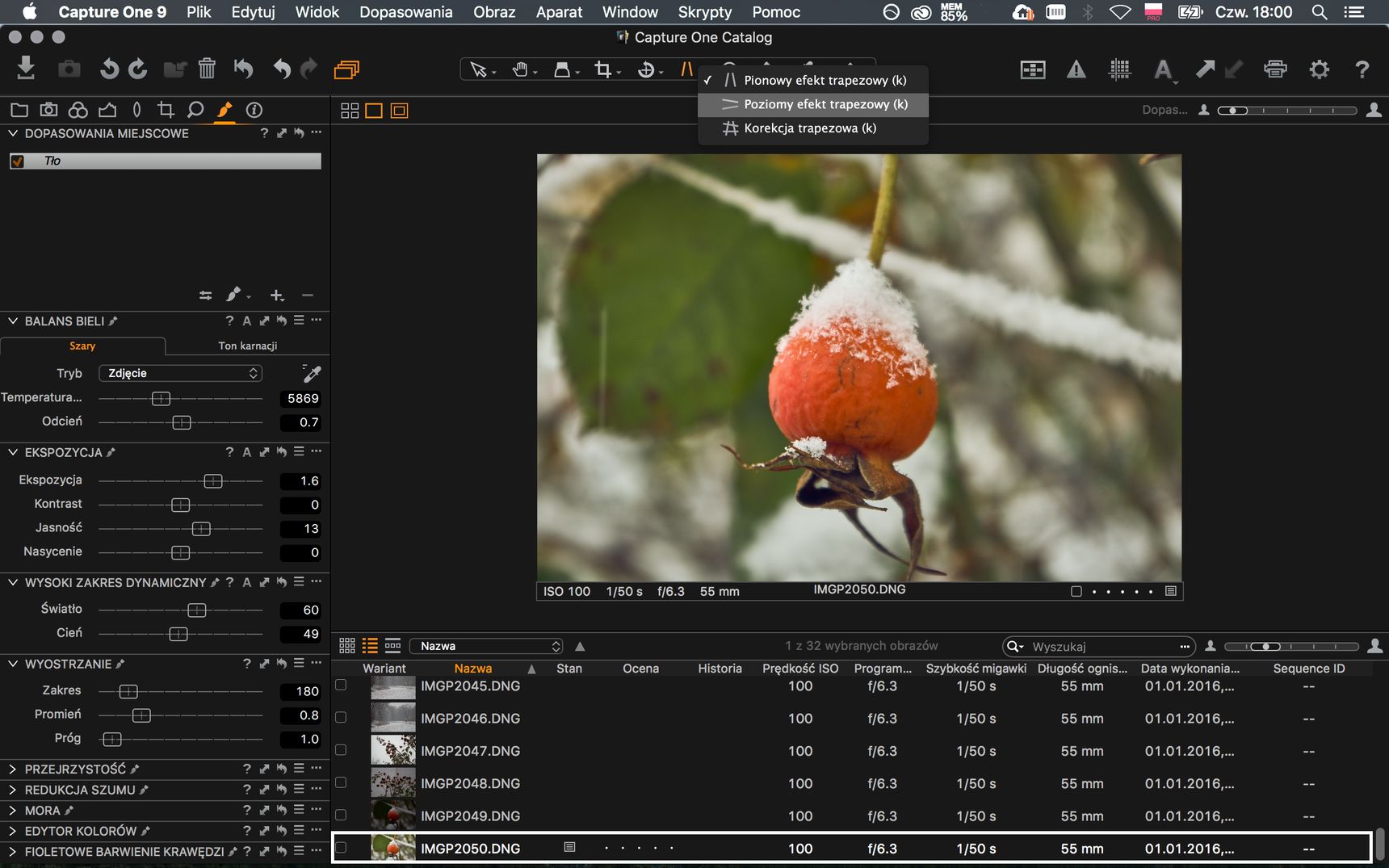
Task: Expand the PRZEJRZYSTOŚĆ panel
Action: point(13,769)
